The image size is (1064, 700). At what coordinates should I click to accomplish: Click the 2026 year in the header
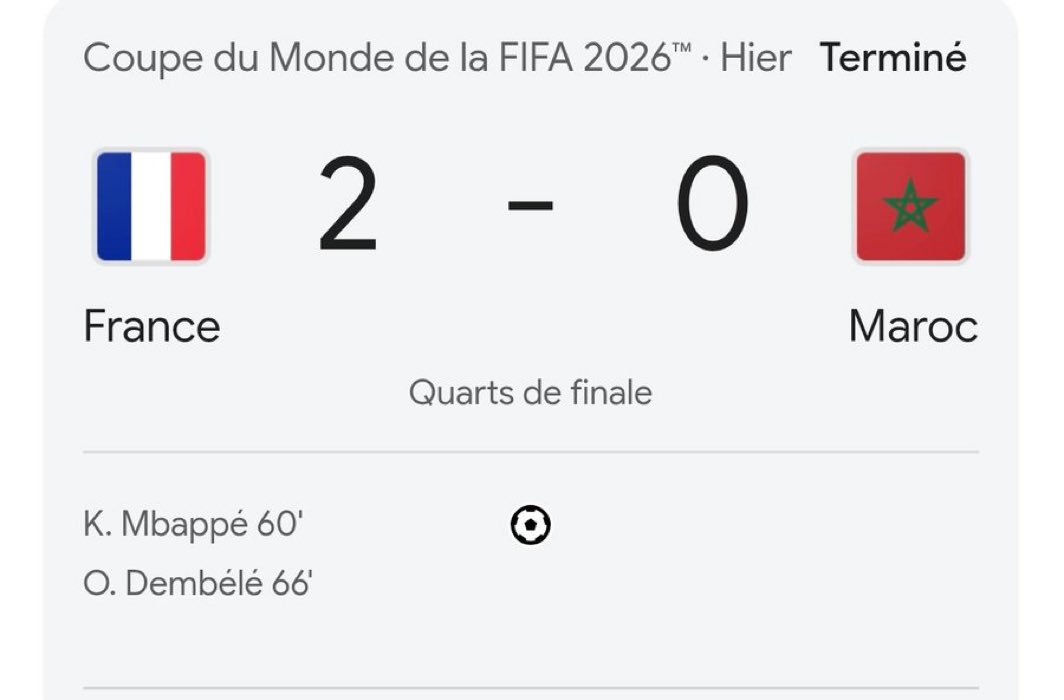pyautogui.click(x=627, y=58)
